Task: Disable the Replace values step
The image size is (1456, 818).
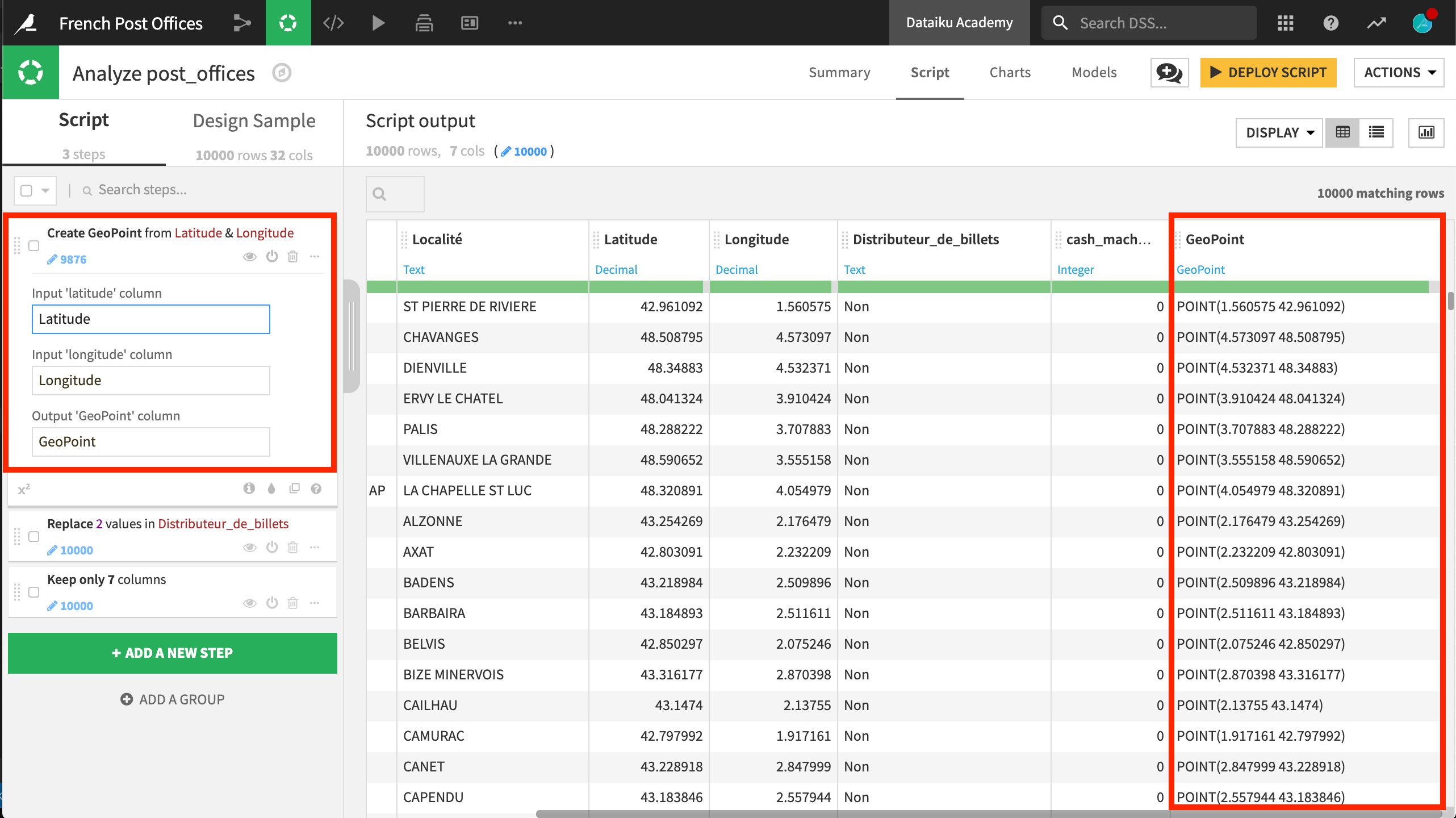Action: pyautogui.click(x=272, y=547)
